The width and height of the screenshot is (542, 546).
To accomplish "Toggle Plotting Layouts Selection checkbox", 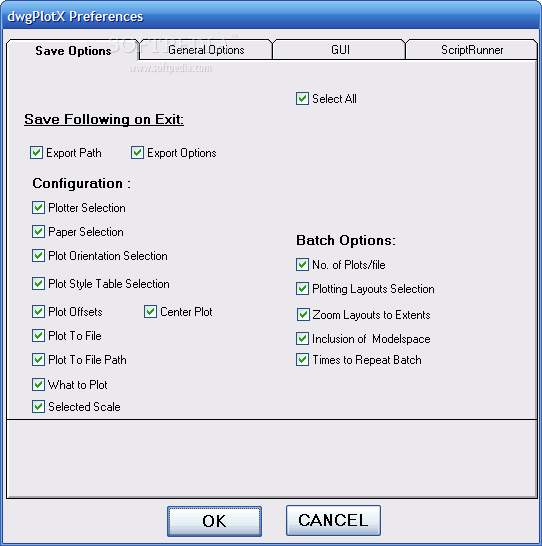I will click(x=302, y=289).
